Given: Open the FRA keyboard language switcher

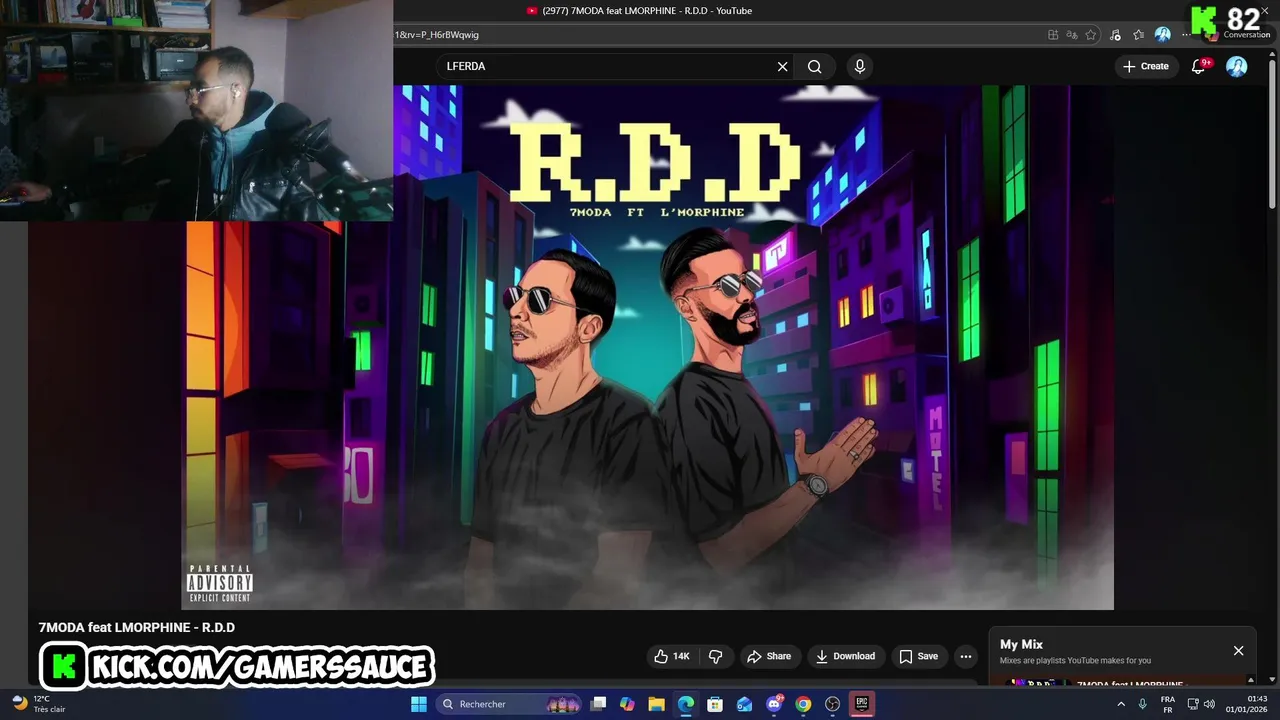Looking at the screenshot, I should tap(1168, 704).
